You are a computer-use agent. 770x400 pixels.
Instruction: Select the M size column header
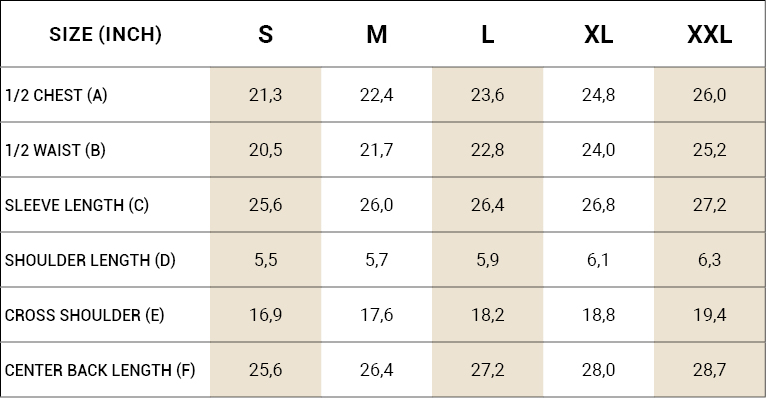tap(376, 35)
